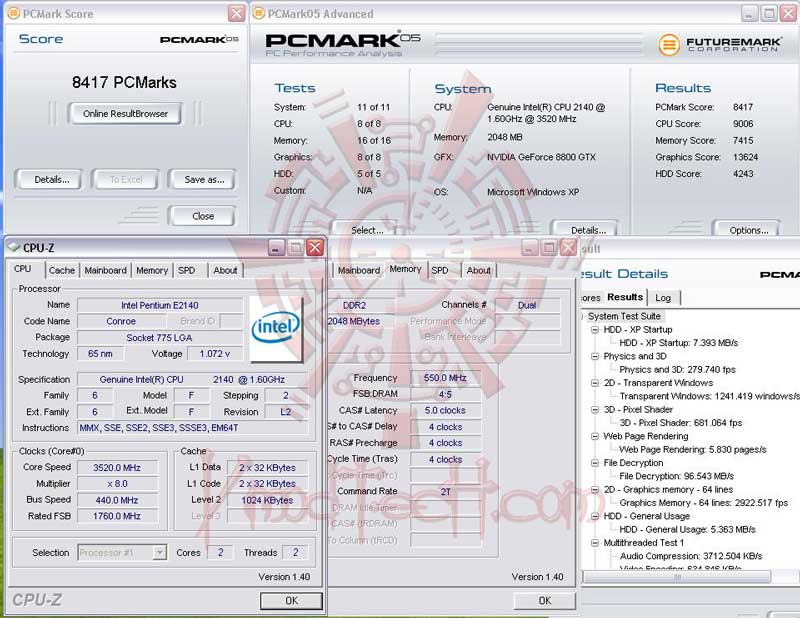Open About tab in front CPU-Z window
Image resolution: width=800 pixels, height=618 pixels.
point(225,270)
